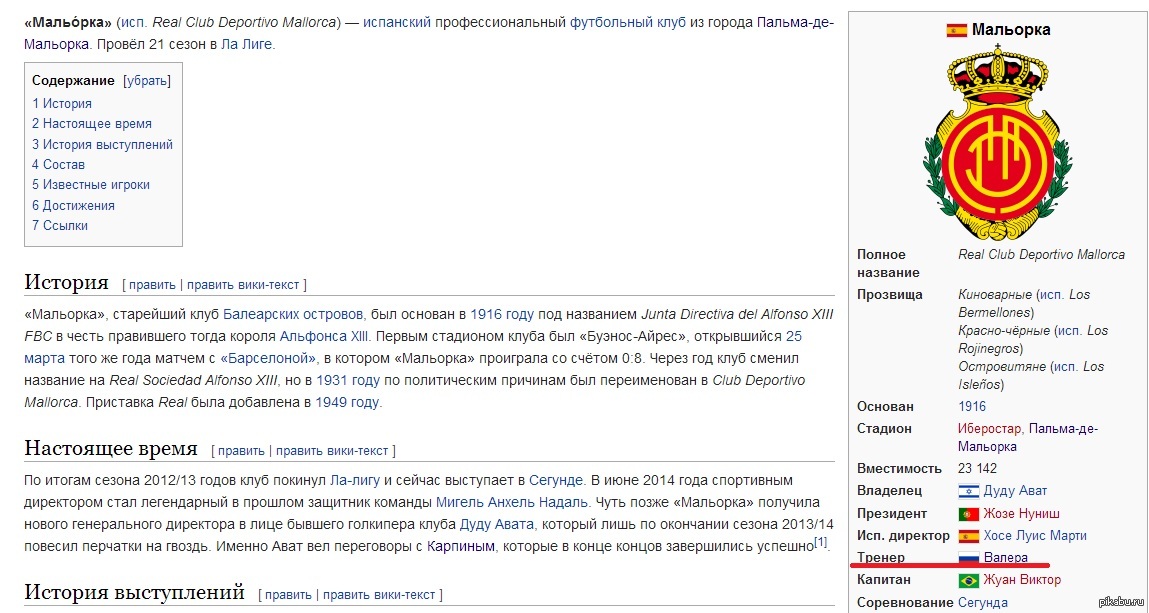The width and height of the screenshot is (1149, 613).
Task: Hide the contents box with убрать
Action: (x=147, y=81)
